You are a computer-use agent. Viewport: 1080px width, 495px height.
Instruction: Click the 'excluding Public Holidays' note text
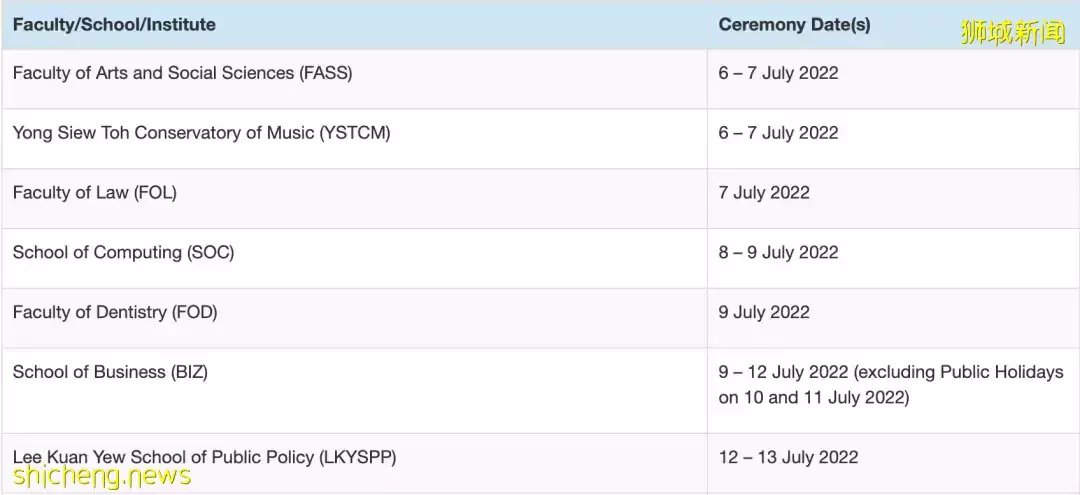tap(959, 372)
